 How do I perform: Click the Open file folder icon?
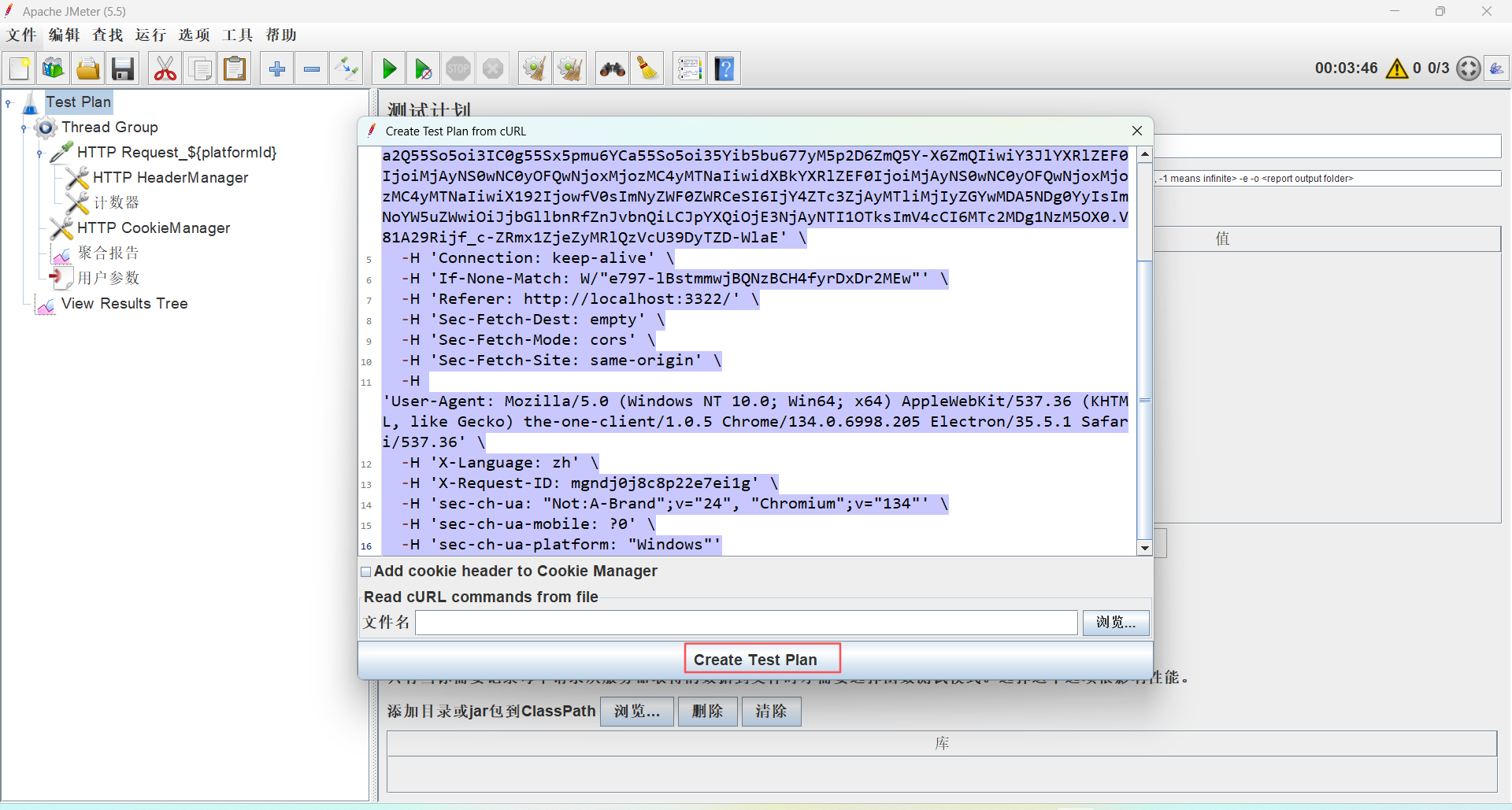[88, 68]
